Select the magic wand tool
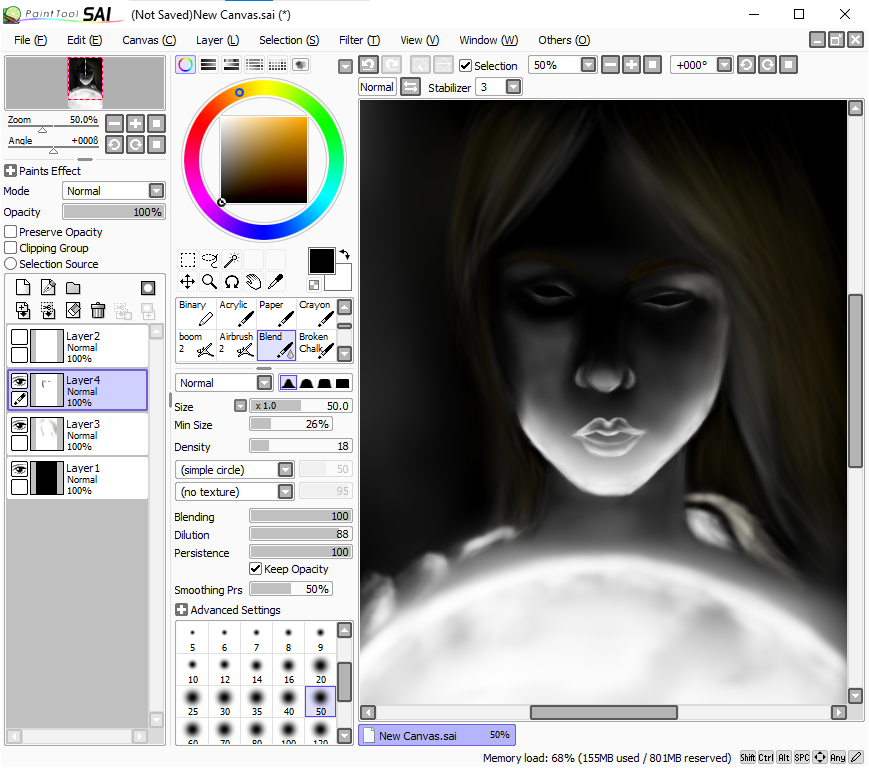This screenshot has width=869, height=768. [231, 260]
